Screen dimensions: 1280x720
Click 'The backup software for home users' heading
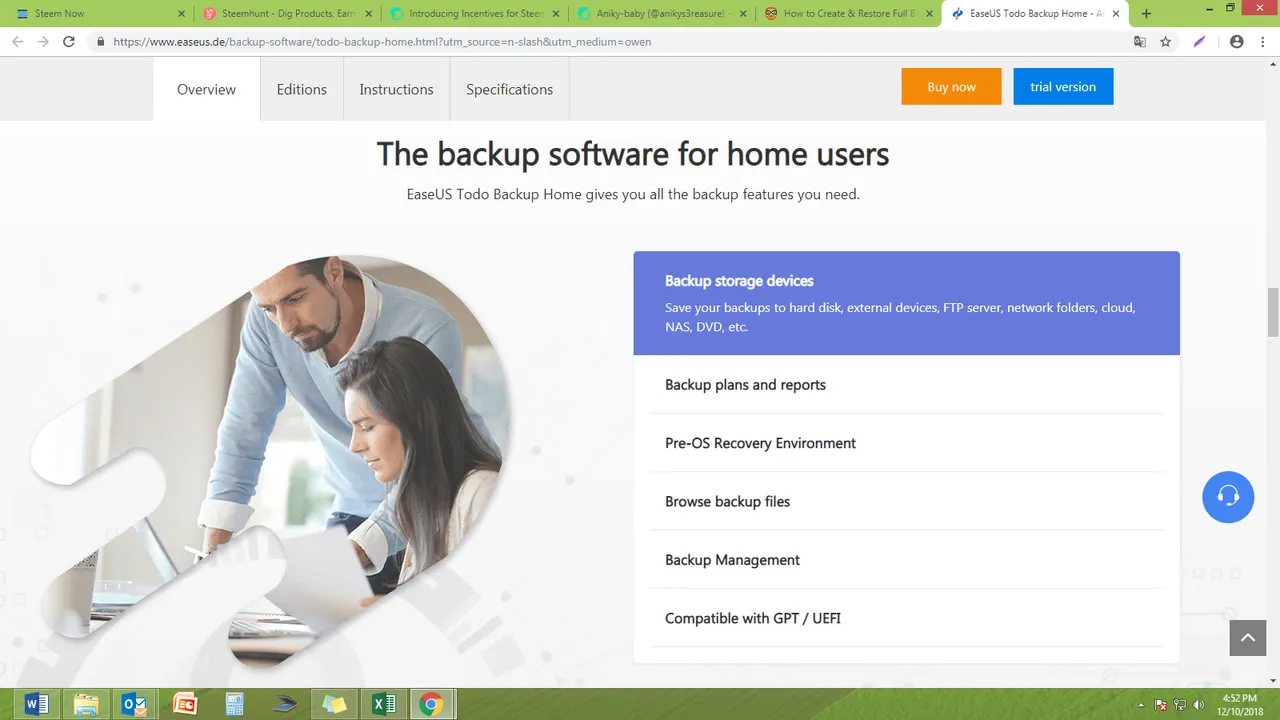pyautogui.click(x=633, y=154)
